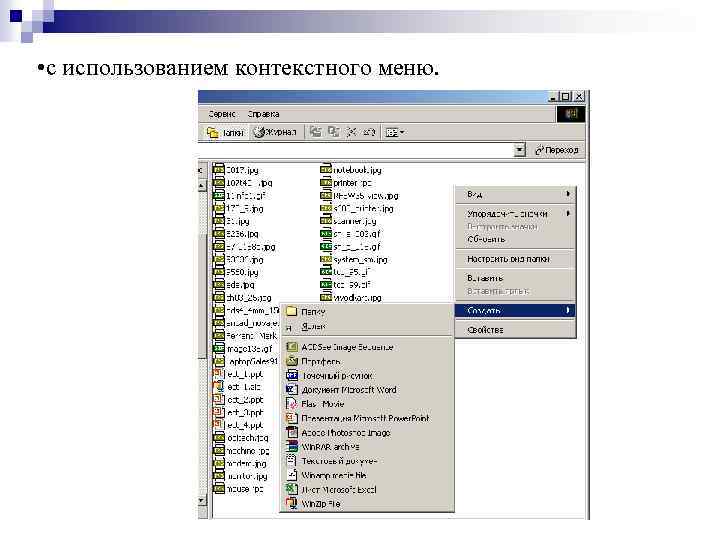Maximize the Explorer window
The height and width of the screenshot is (540, 720).
566,96
